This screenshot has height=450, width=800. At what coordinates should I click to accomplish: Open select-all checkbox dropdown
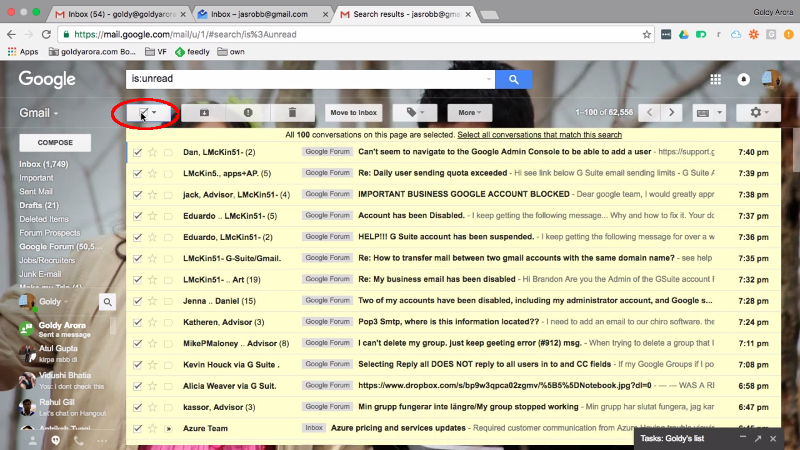[154, 112]
